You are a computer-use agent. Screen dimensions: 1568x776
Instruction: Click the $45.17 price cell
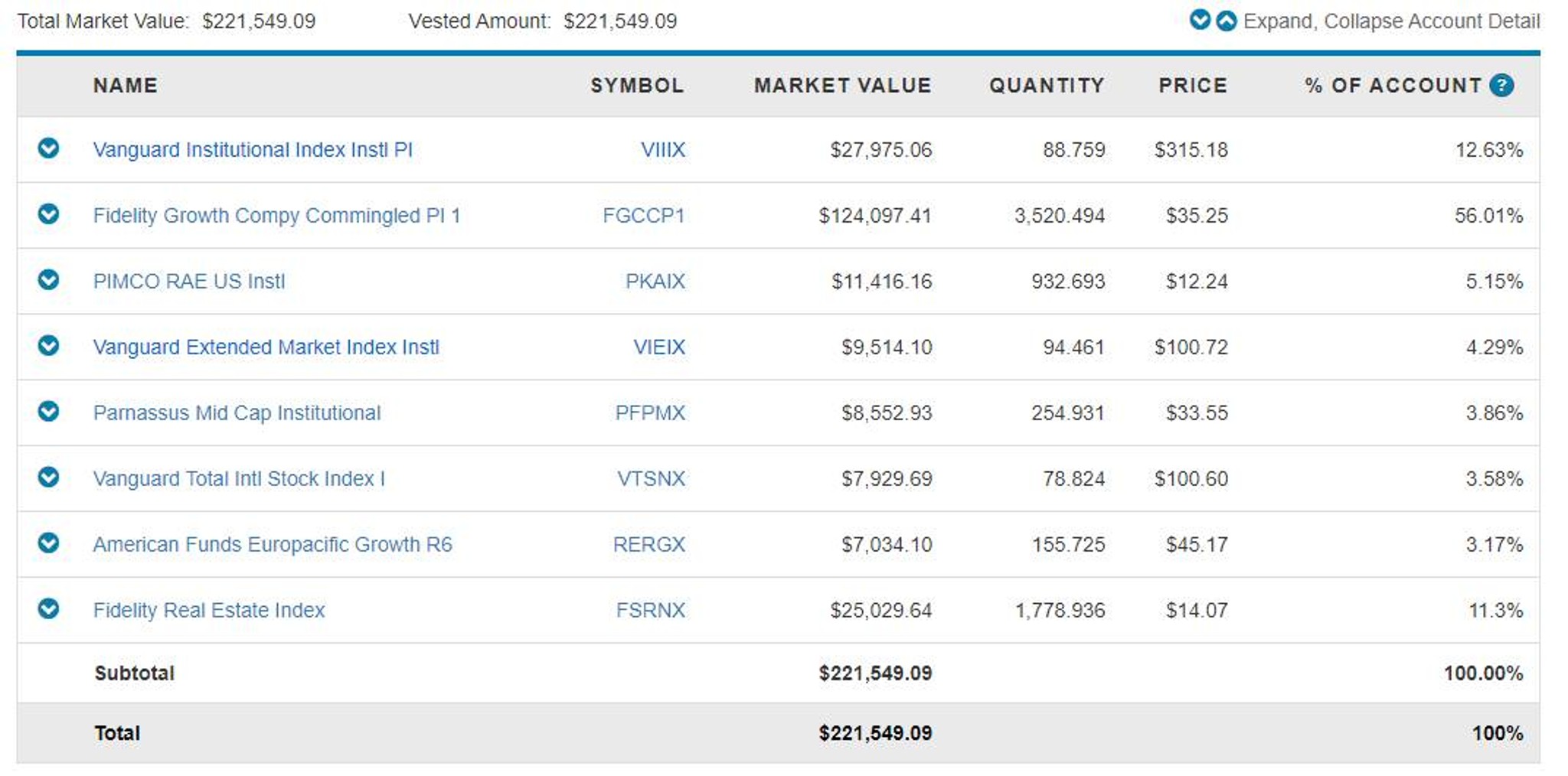point(1197,544)
